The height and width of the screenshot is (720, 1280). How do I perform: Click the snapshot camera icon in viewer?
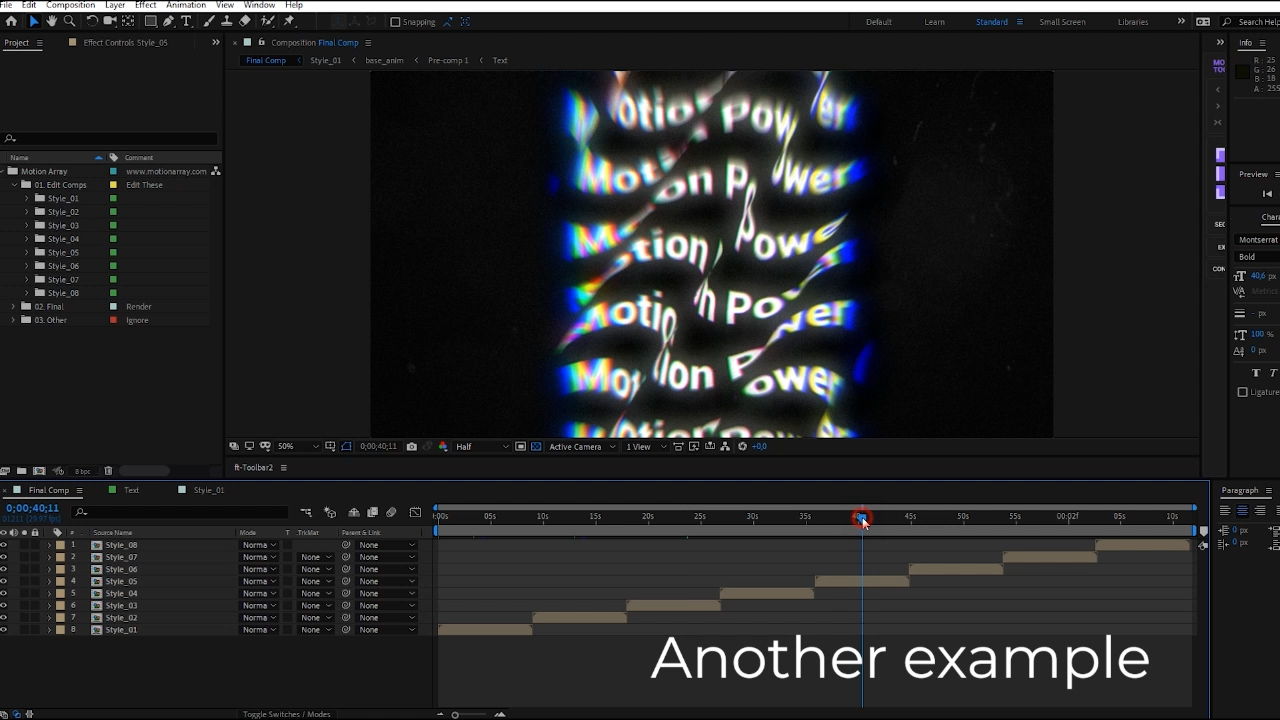(x=411, y=446)
